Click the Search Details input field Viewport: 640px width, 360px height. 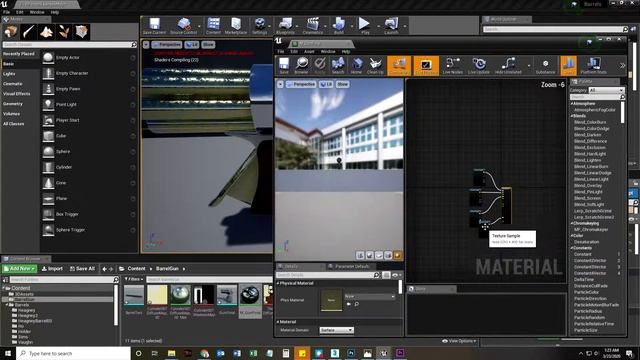329,275
